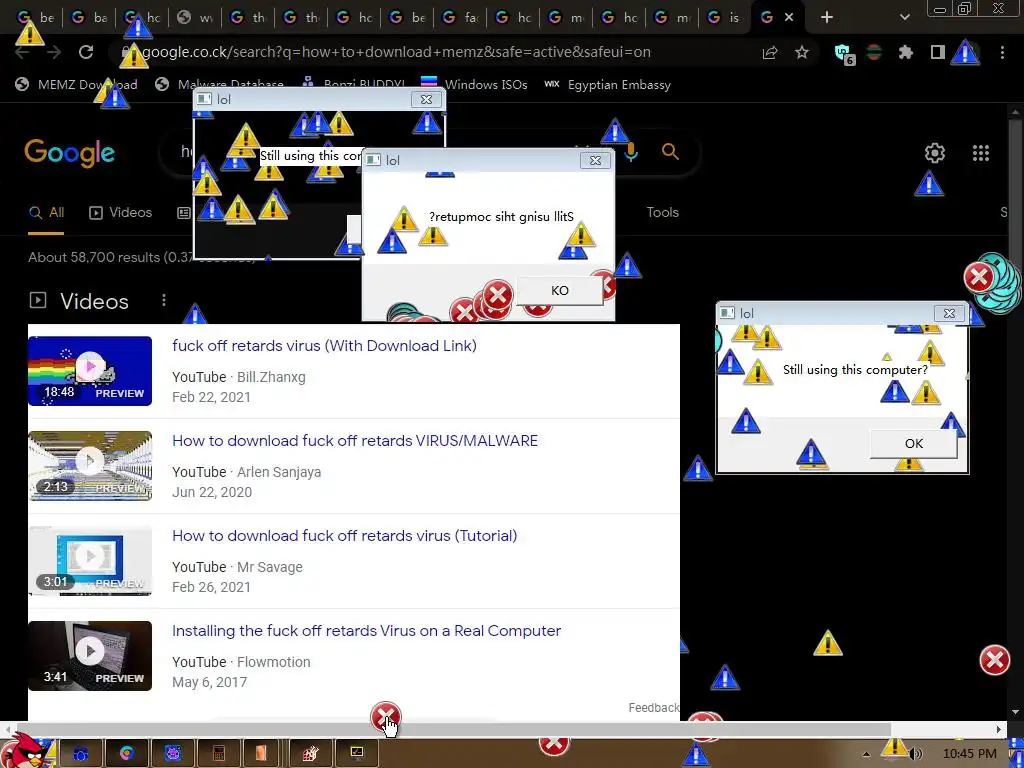Open the search Tools options
This screenshot has height=768, width=1024.
tap(662, 212)
